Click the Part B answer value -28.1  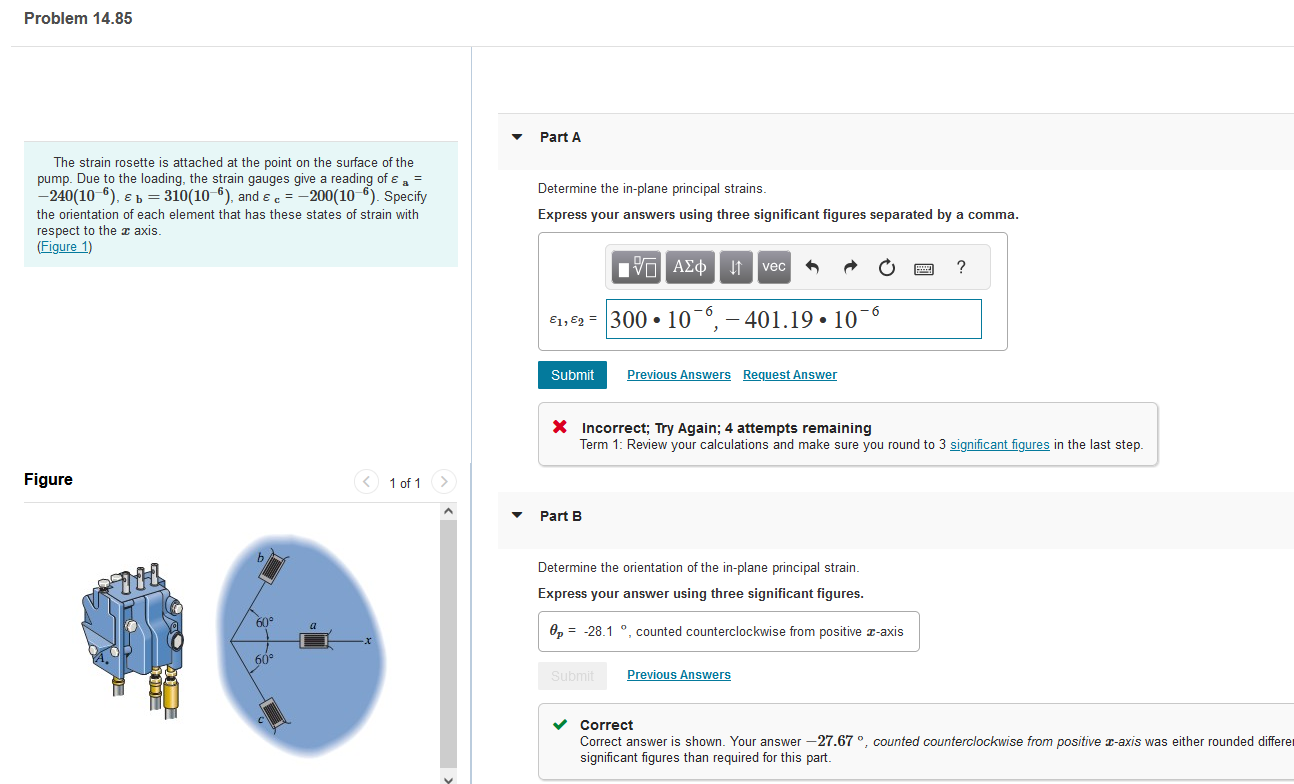click(598, 631)
